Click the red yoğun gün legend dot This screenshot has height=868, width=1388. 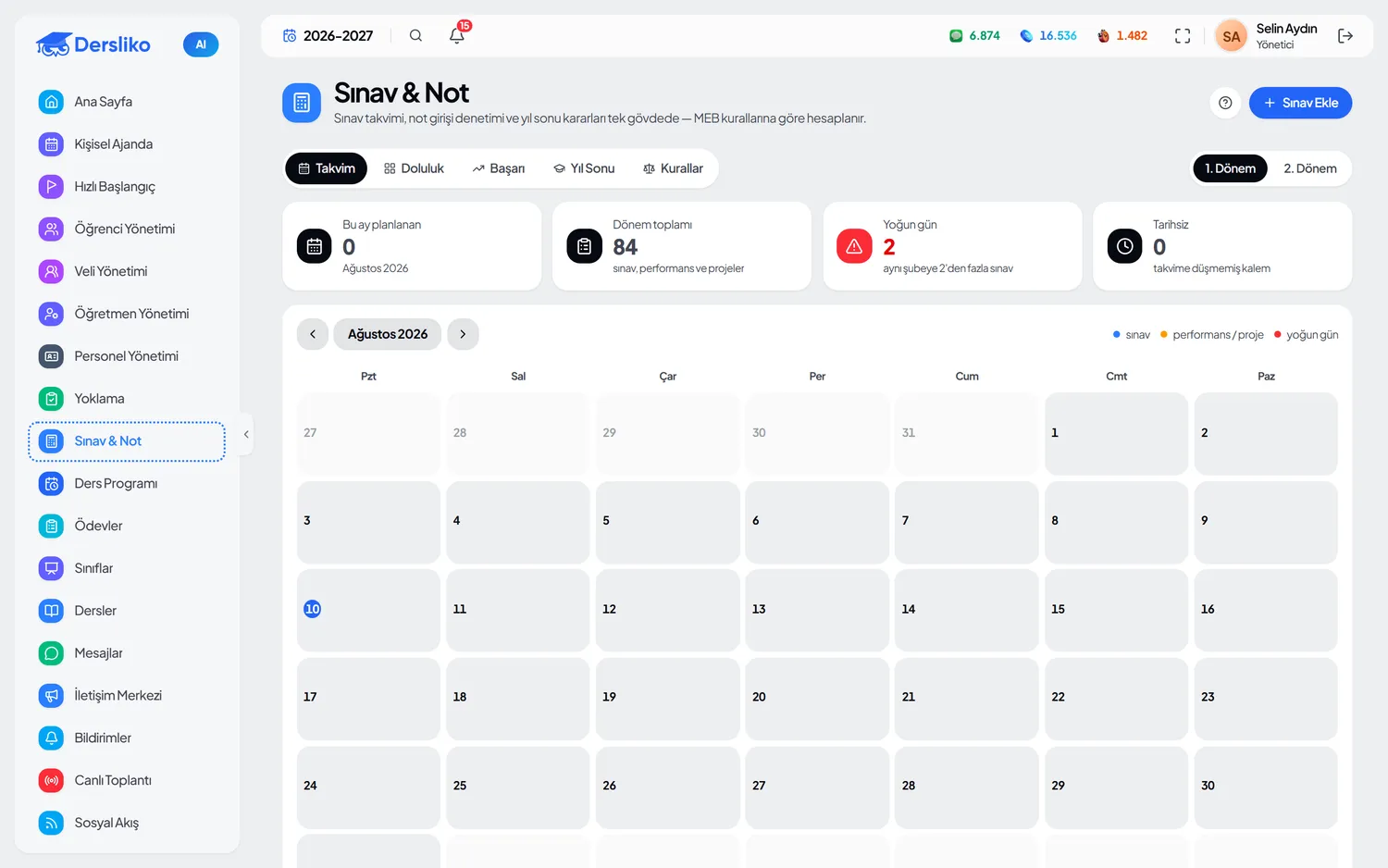[1278, 334]
